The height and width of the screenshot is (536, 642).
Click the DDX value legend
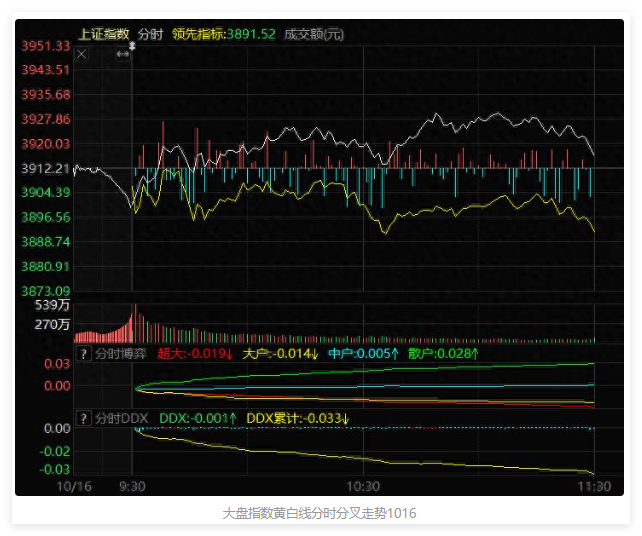coord(198,417)
